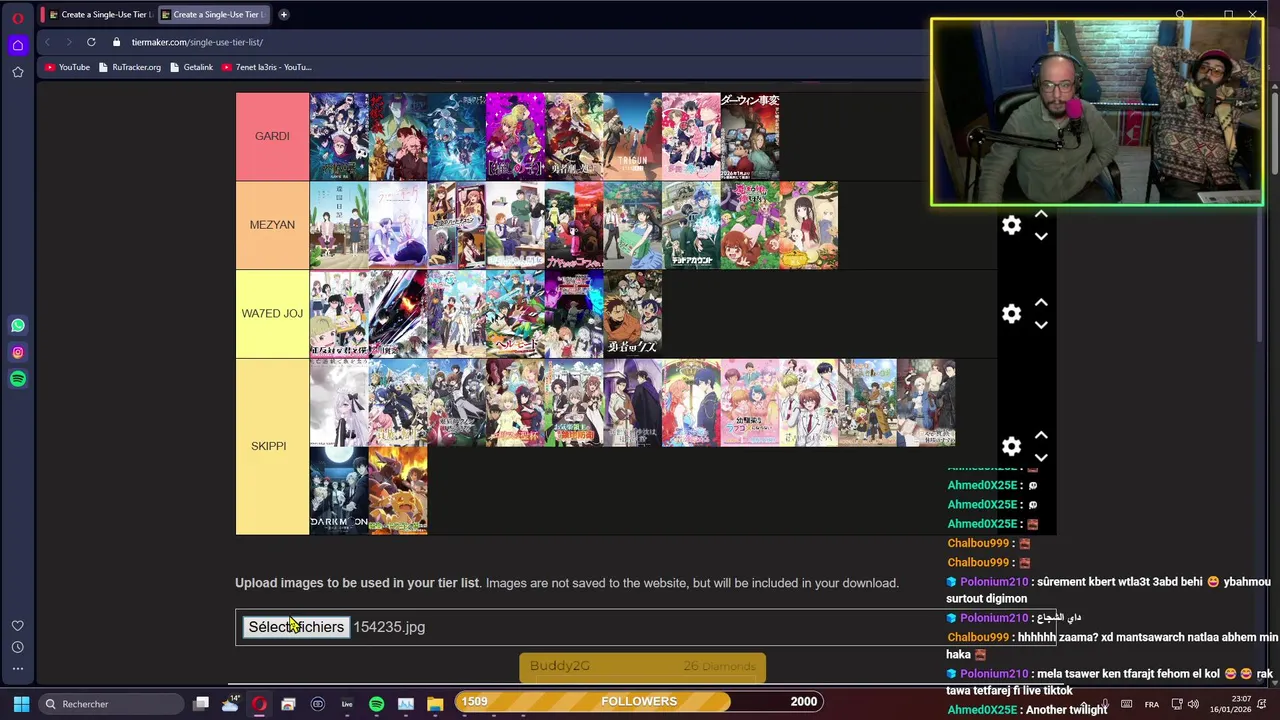
Task: Open history clock icon in sidebar
Action: [18, 648]
